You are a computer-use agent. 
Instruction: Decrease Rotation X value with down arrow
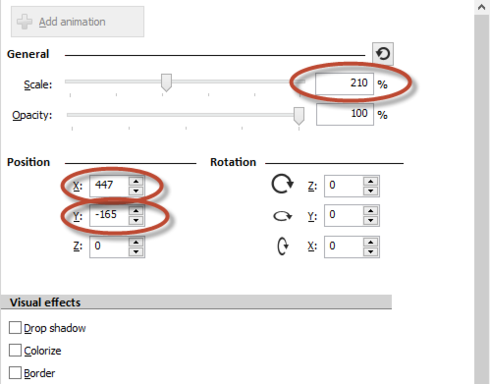(370, 252)
